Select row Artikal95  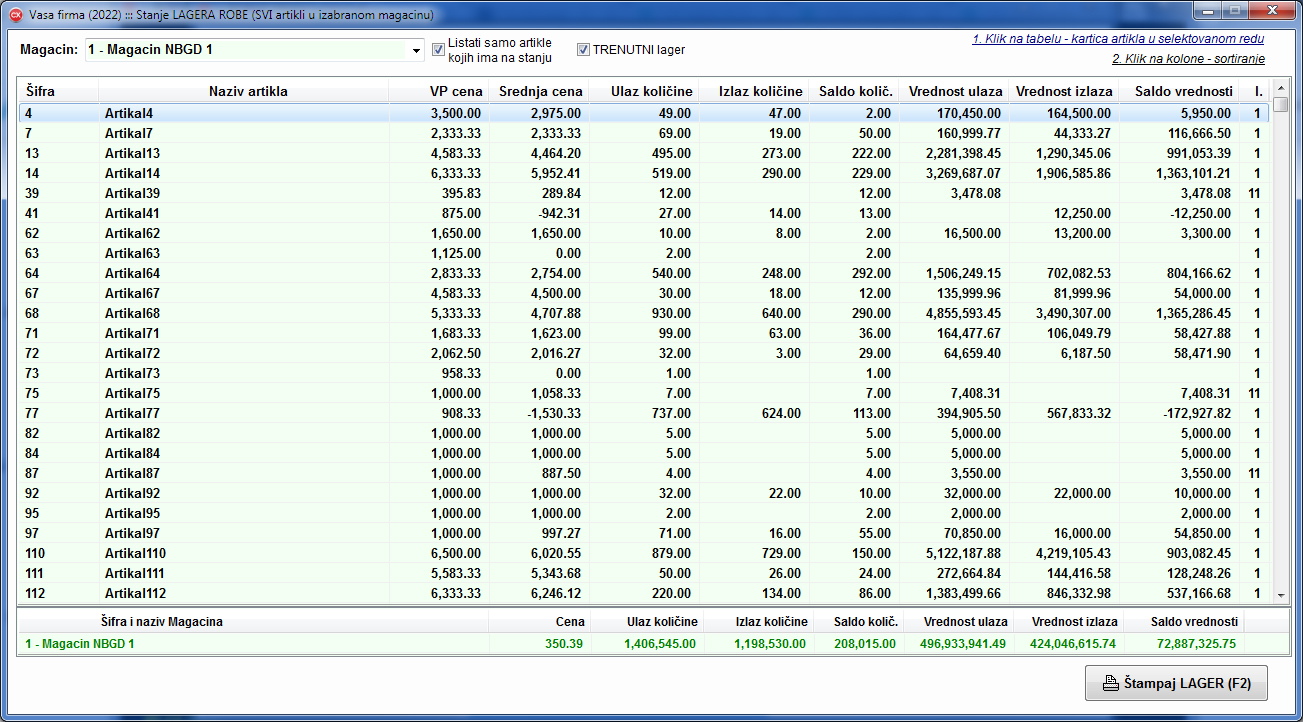click(644, 513)
